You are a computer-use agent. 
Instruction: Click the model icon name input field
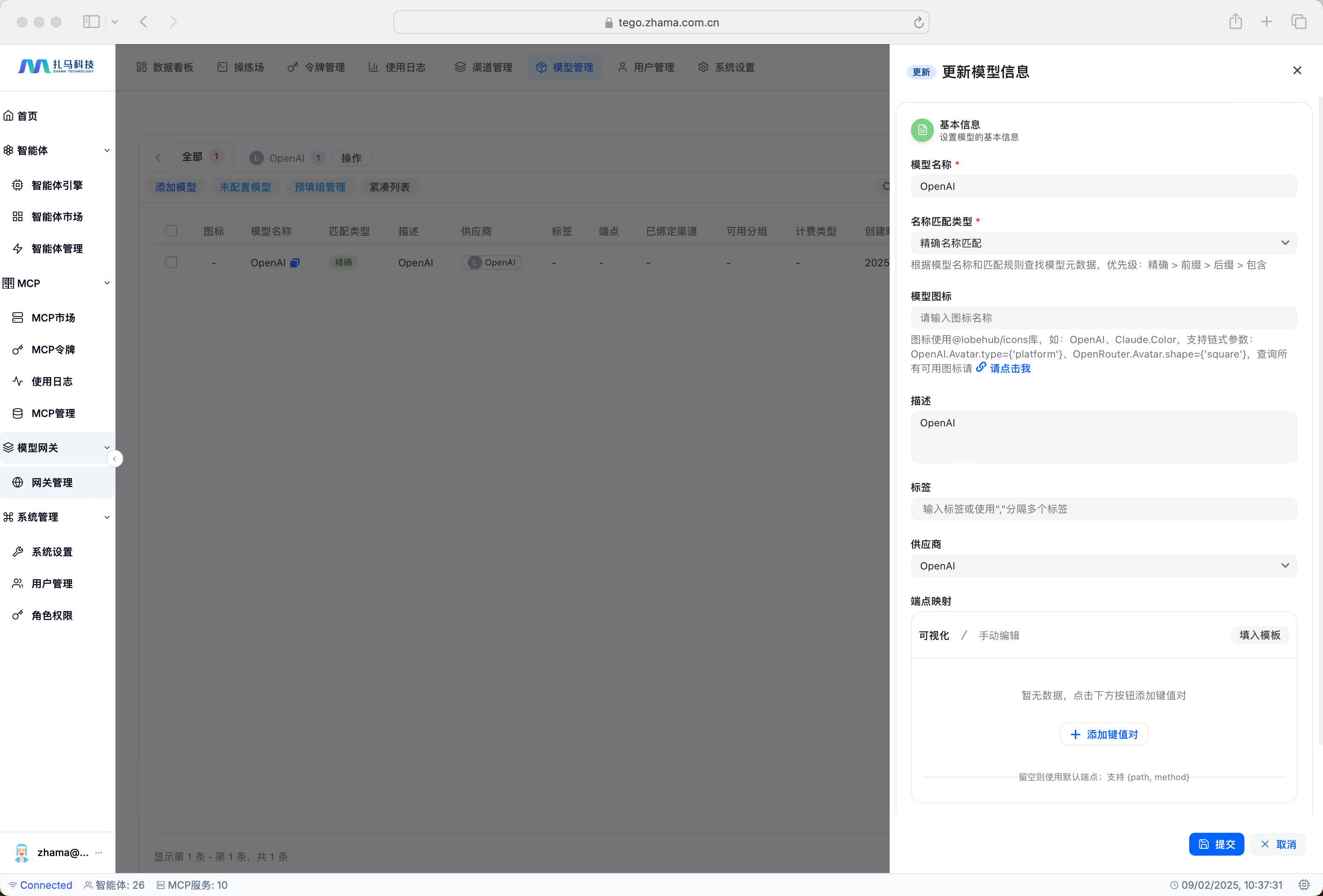1103,318
